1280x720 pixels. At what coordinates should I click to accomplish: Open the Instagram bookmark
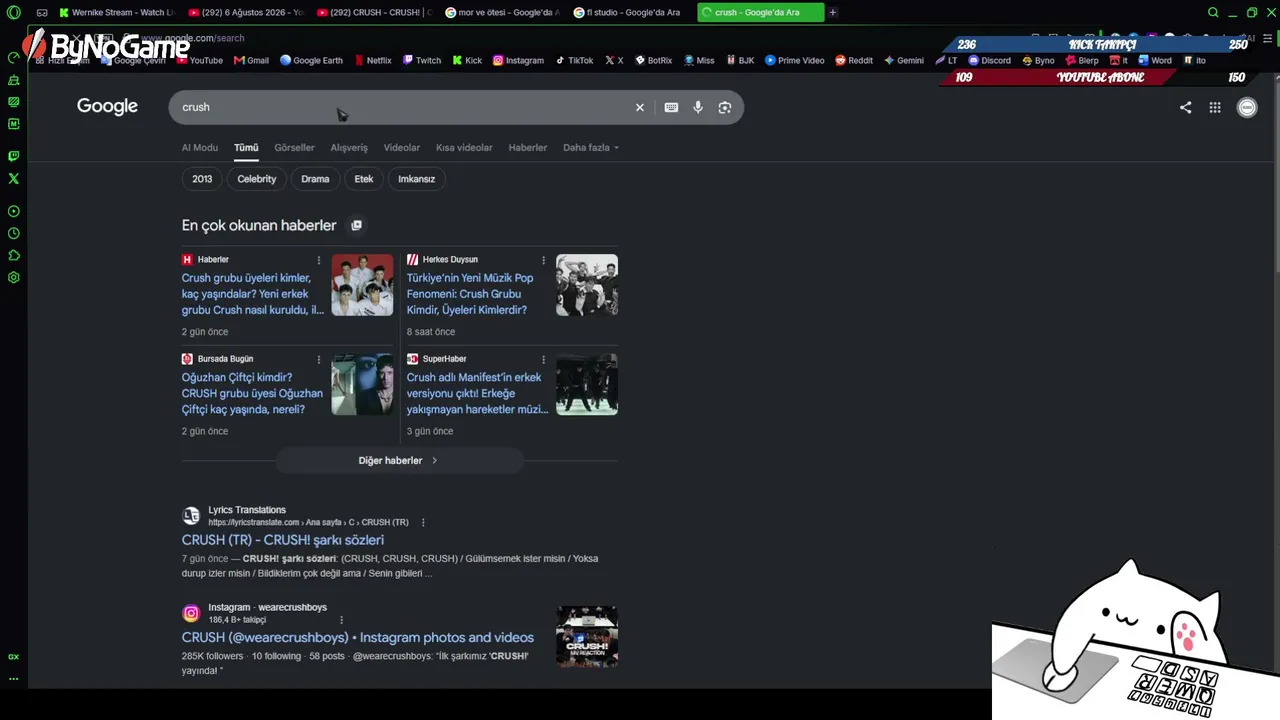pos(518,60)
